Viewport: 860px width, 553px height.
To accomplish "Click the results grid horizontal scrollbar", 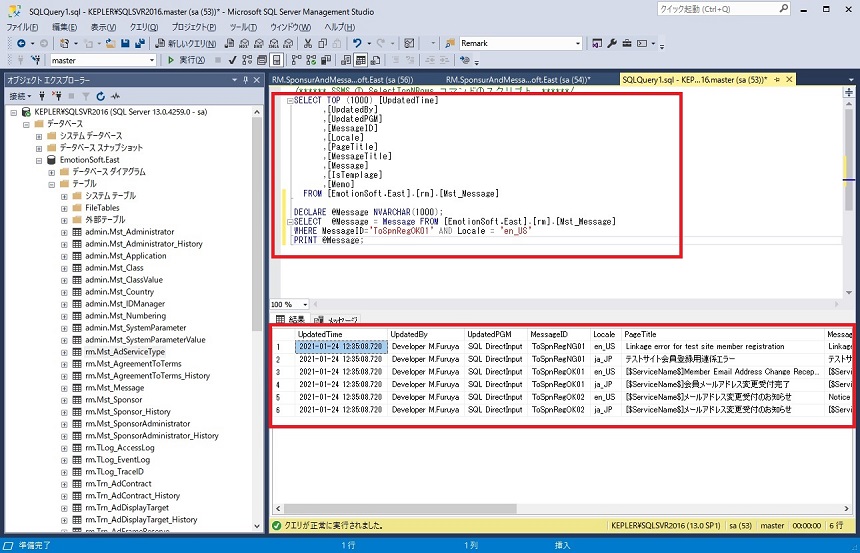I will pyautogui.click(x=400, y=509).
